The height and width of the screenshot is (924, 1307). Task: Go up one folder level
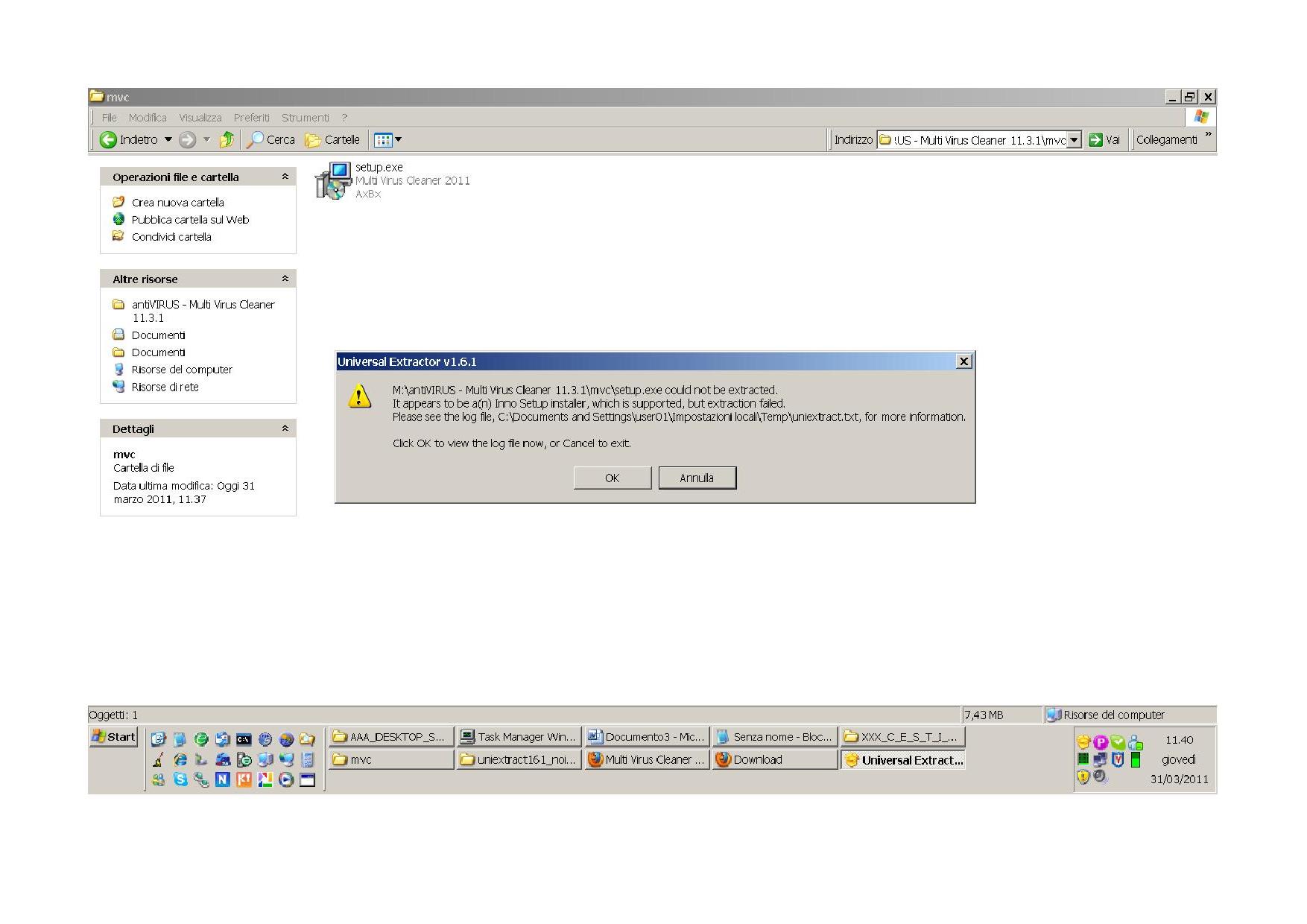[x=227, y=139]
